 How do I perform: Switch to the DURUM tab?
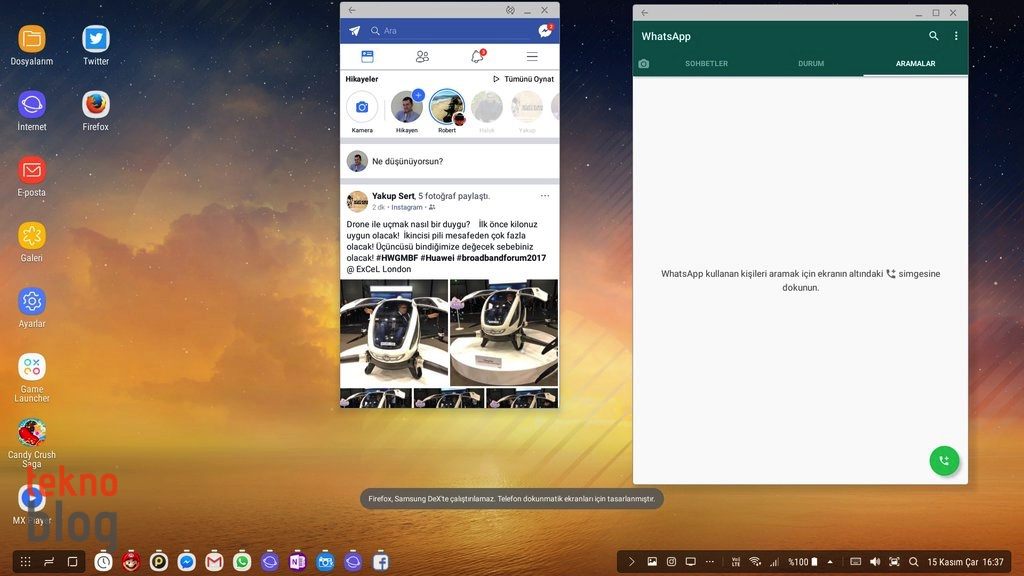[811, 63]
